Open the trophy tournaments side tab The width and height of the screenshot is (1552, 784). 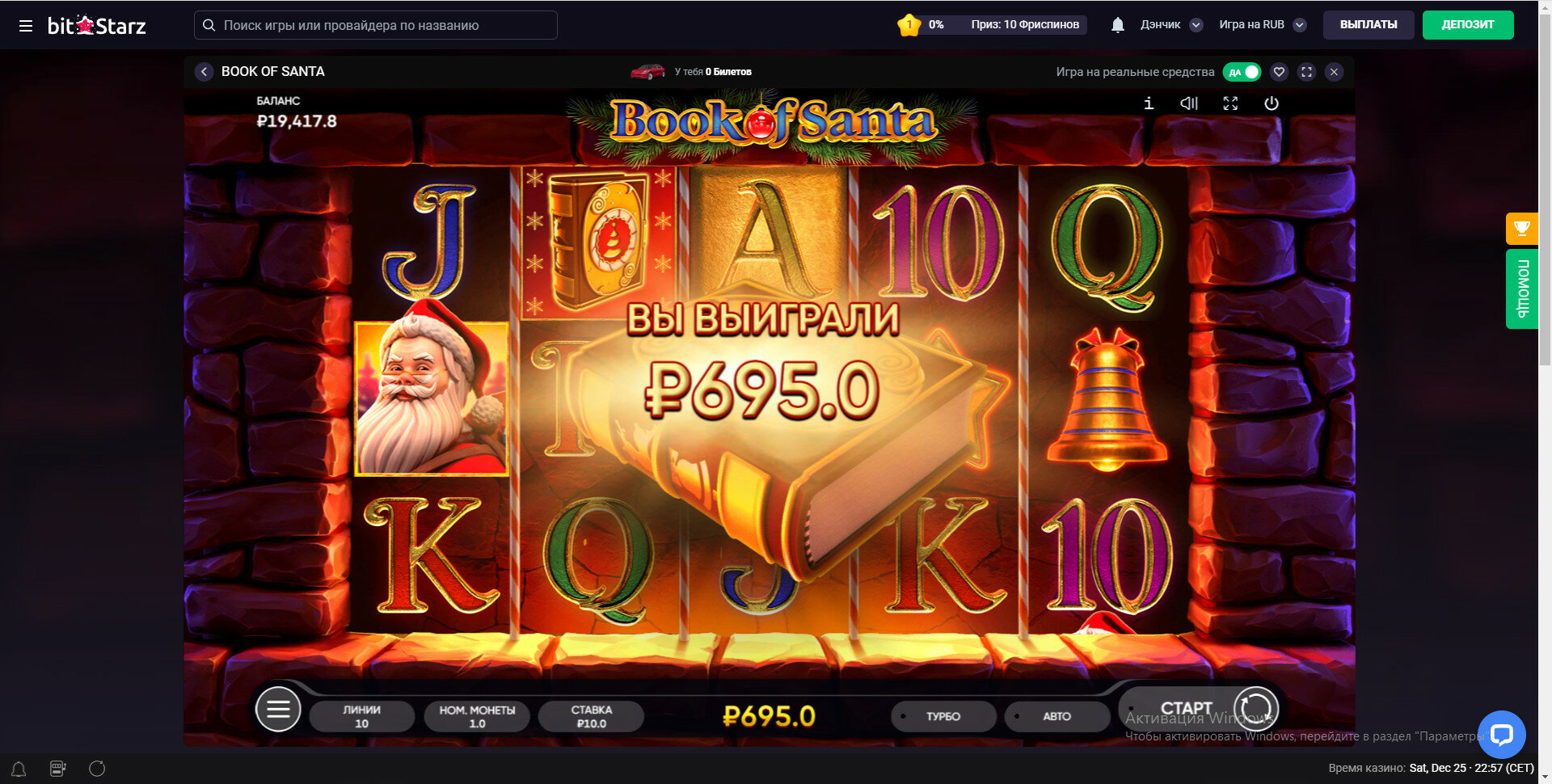pyautogui.click(x=1521, y=229)
